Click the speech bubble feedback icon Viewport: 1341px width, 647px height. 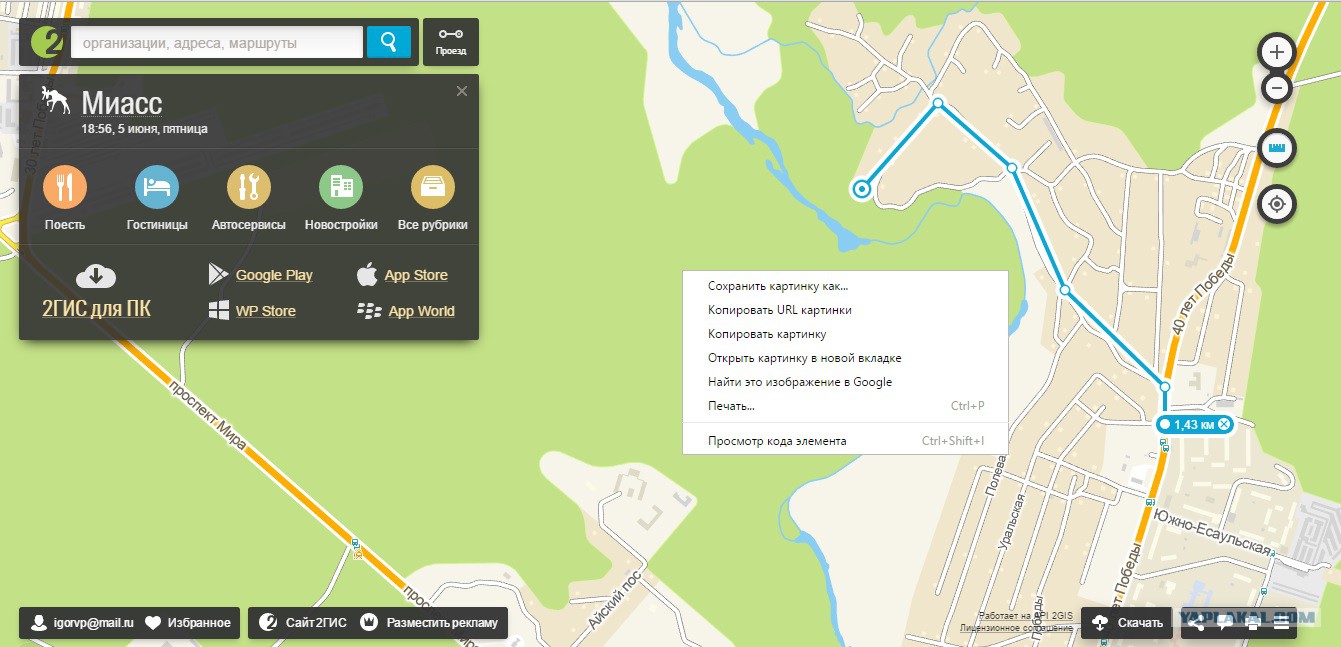1224,623
